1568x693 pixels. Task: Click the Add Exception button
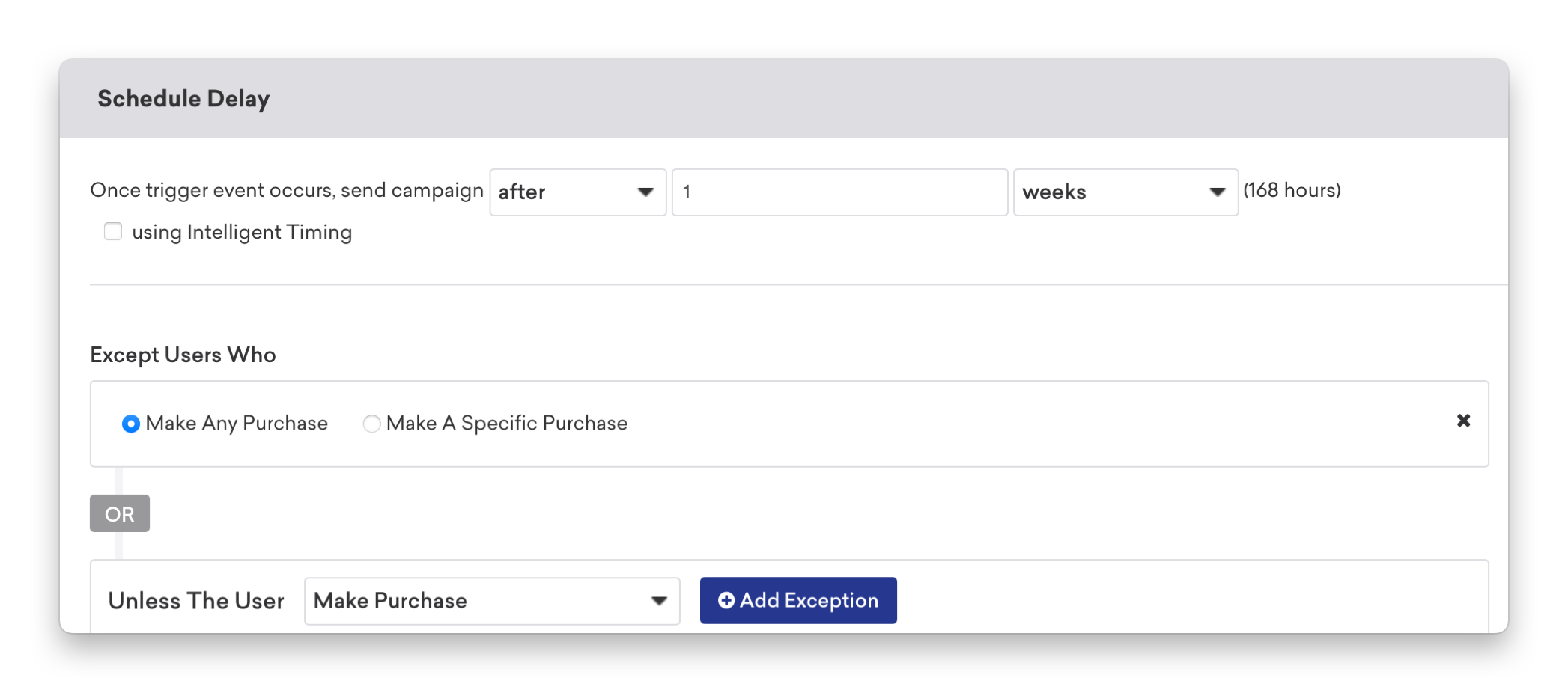click(798, 600)
